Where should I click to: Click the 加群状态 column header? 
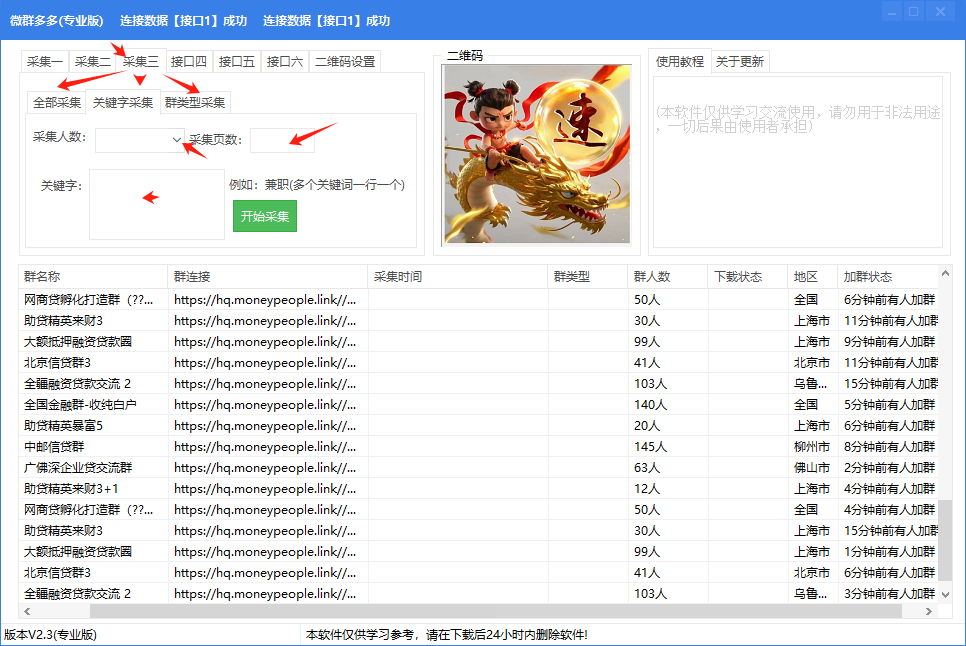888,277
